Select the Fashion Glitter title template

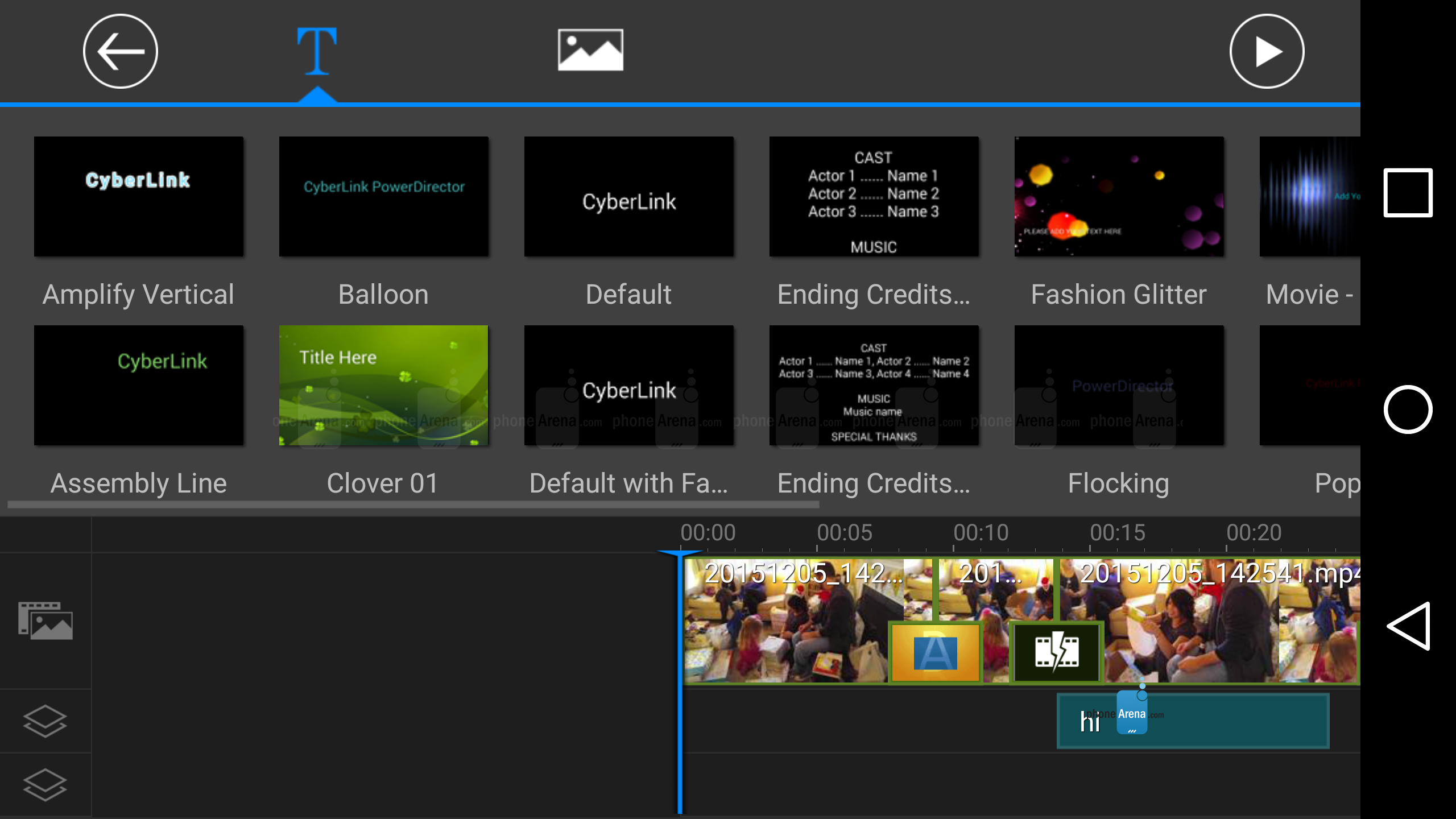pos(1119,196)
